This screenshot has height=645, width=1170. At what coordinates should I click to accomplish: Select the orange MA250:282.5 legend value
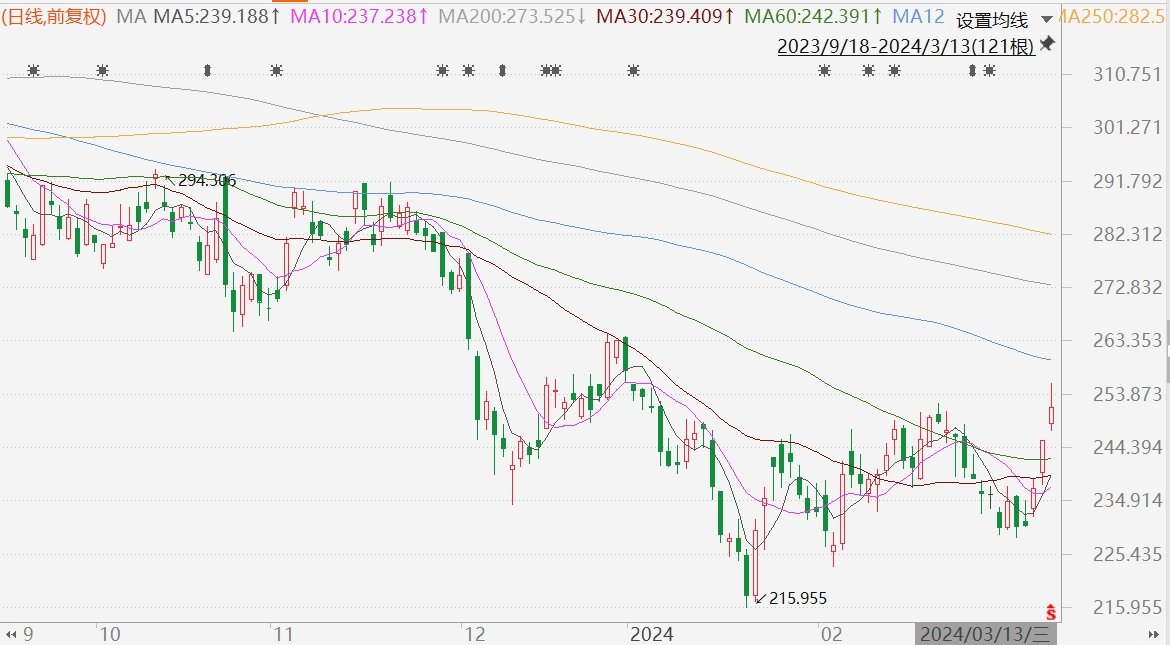1112,16
